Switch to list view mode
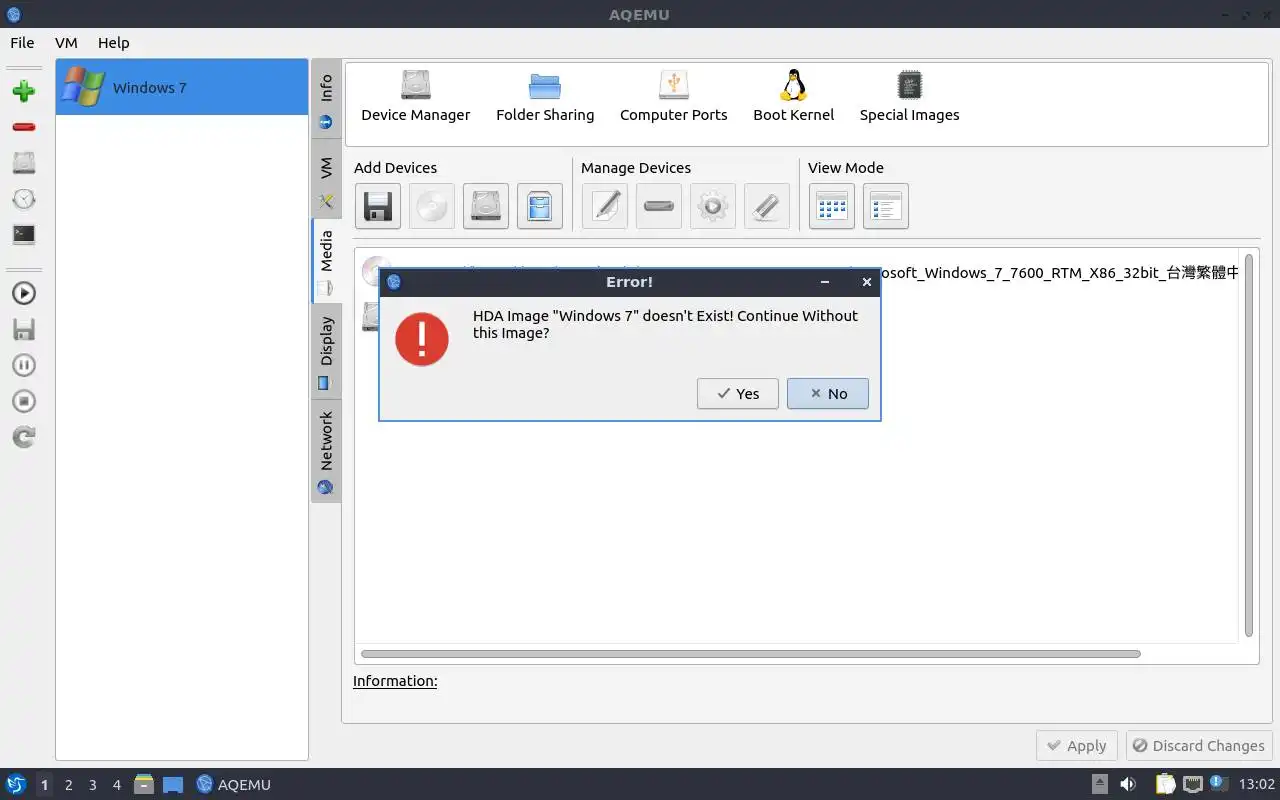Image resolution: width=1280 pixels, height=800 pixels. pos(886,206)
